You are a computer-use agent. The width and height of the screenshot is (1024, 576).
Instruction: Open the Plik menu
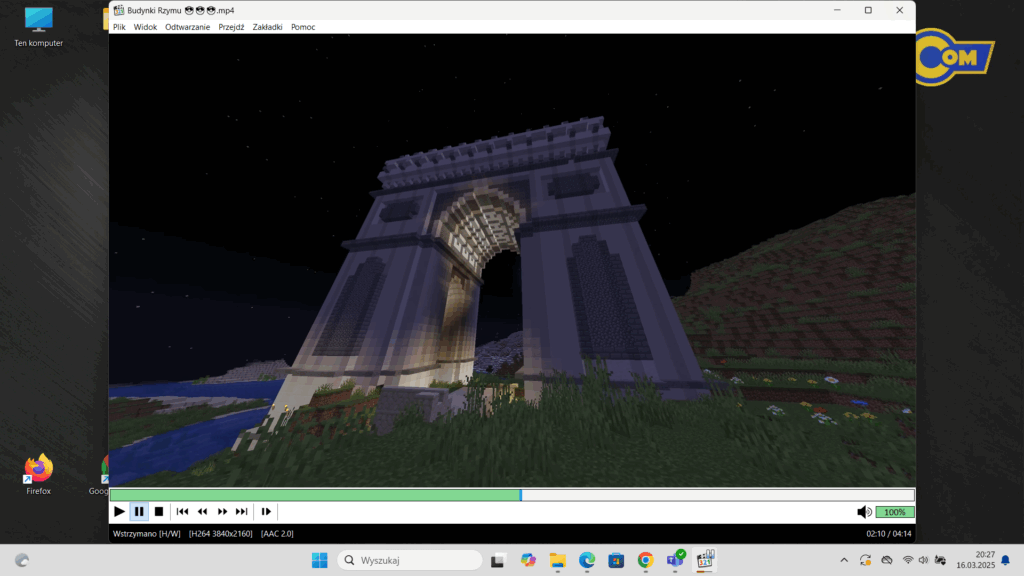tap(119, 27)
